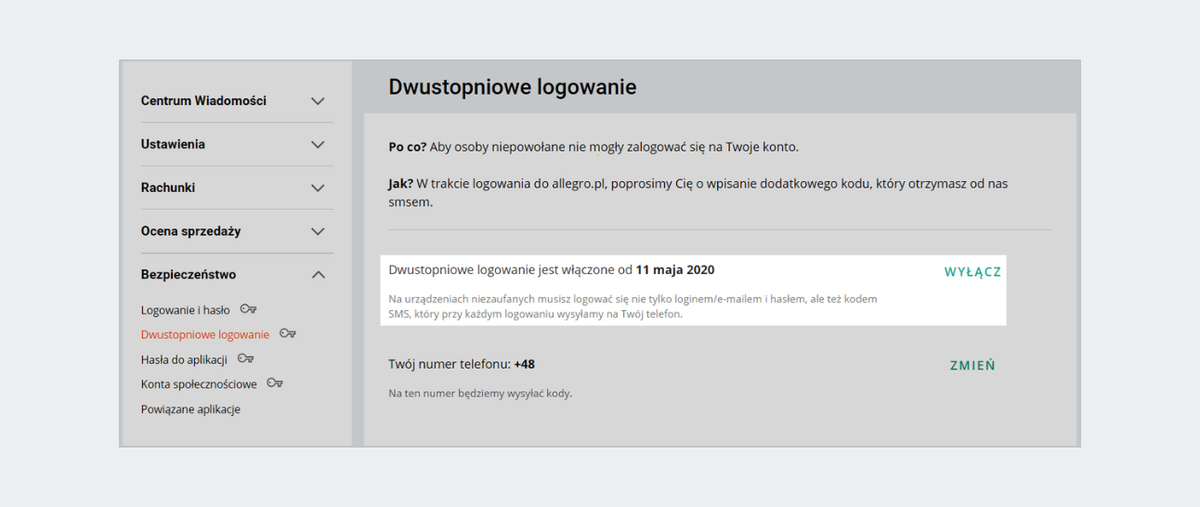This screenshot has width=1200, height=507.
Task: Open Hasła do aplikacji page
Action: 184,359
